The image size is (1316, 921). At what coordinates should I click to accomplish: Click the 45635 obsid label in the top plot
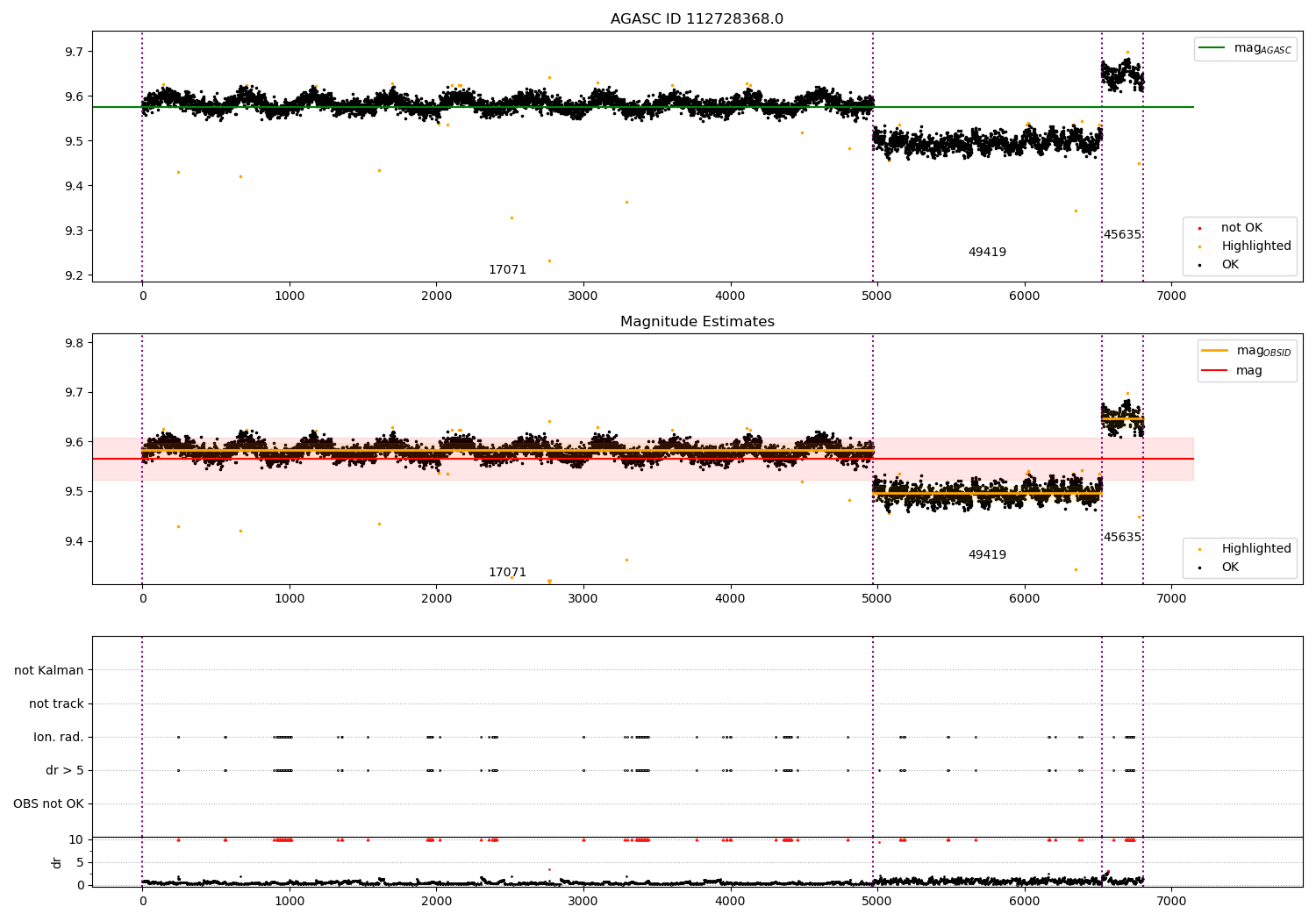(1122, 235)
